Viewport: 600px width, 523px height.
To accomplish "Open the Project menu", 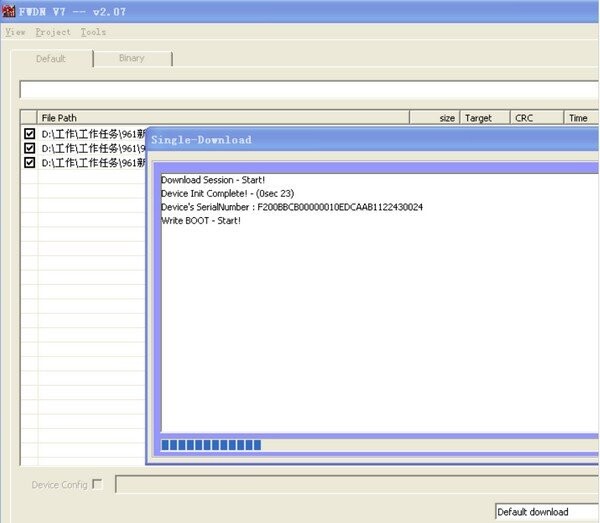I will 53,32.
